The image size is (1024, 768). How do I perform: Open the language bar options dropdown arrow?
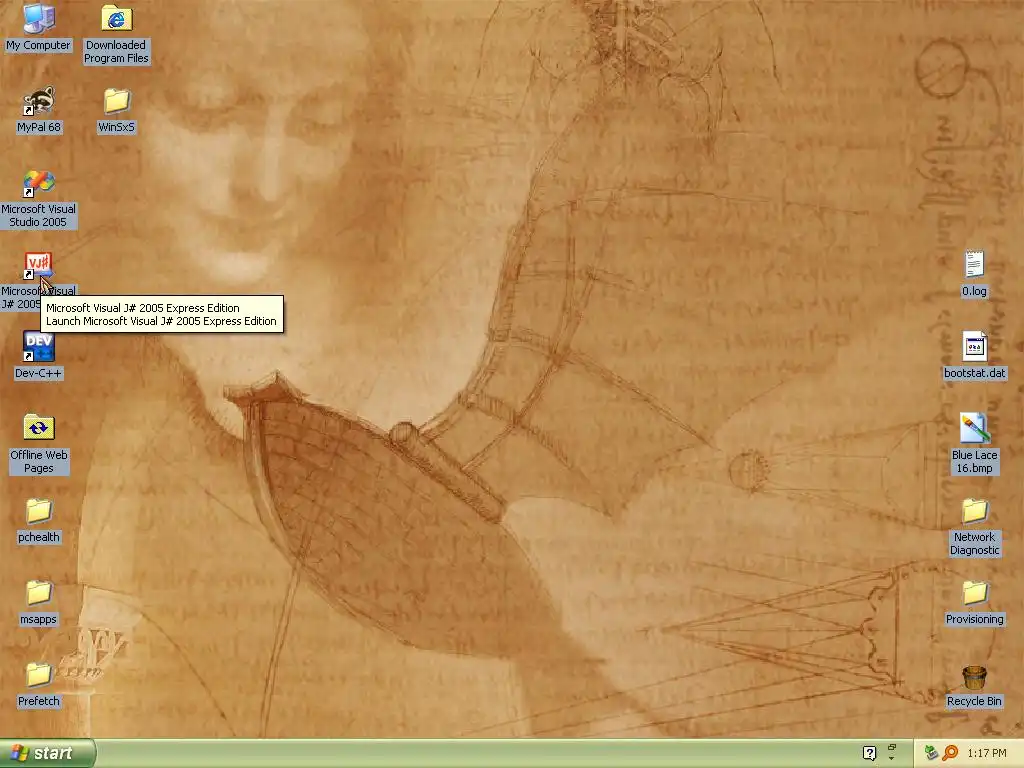click(891, 758)
